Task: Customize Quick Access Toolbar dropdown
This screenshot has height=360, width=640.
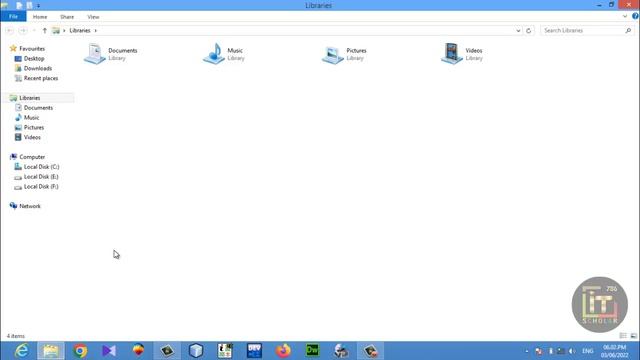Action: tap(38, 6)
